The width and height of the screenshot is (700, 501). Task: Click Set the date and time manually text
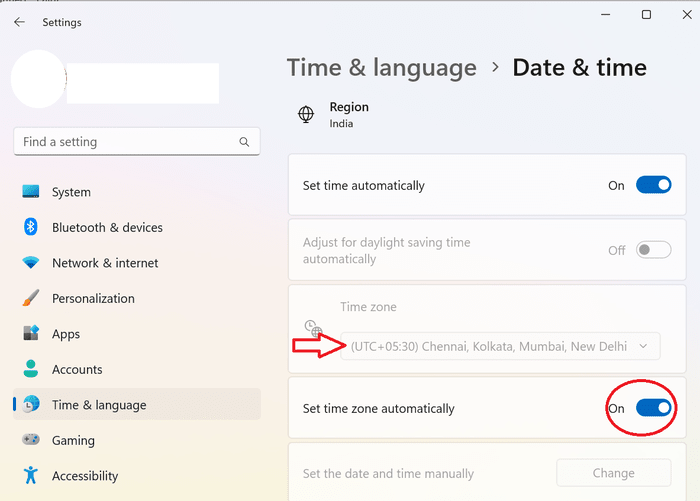388,473
